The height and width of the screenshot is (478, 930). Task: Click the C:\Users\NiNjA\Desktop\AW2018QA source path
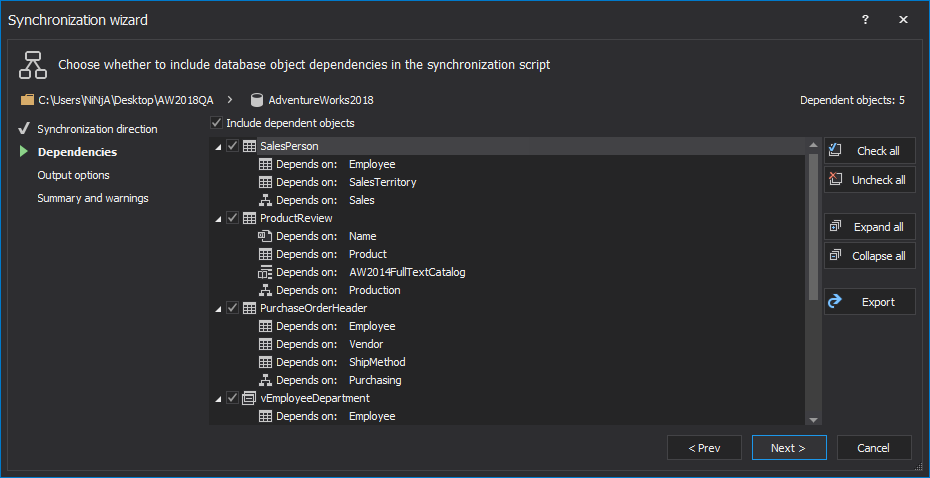click(x=126, y=100)
